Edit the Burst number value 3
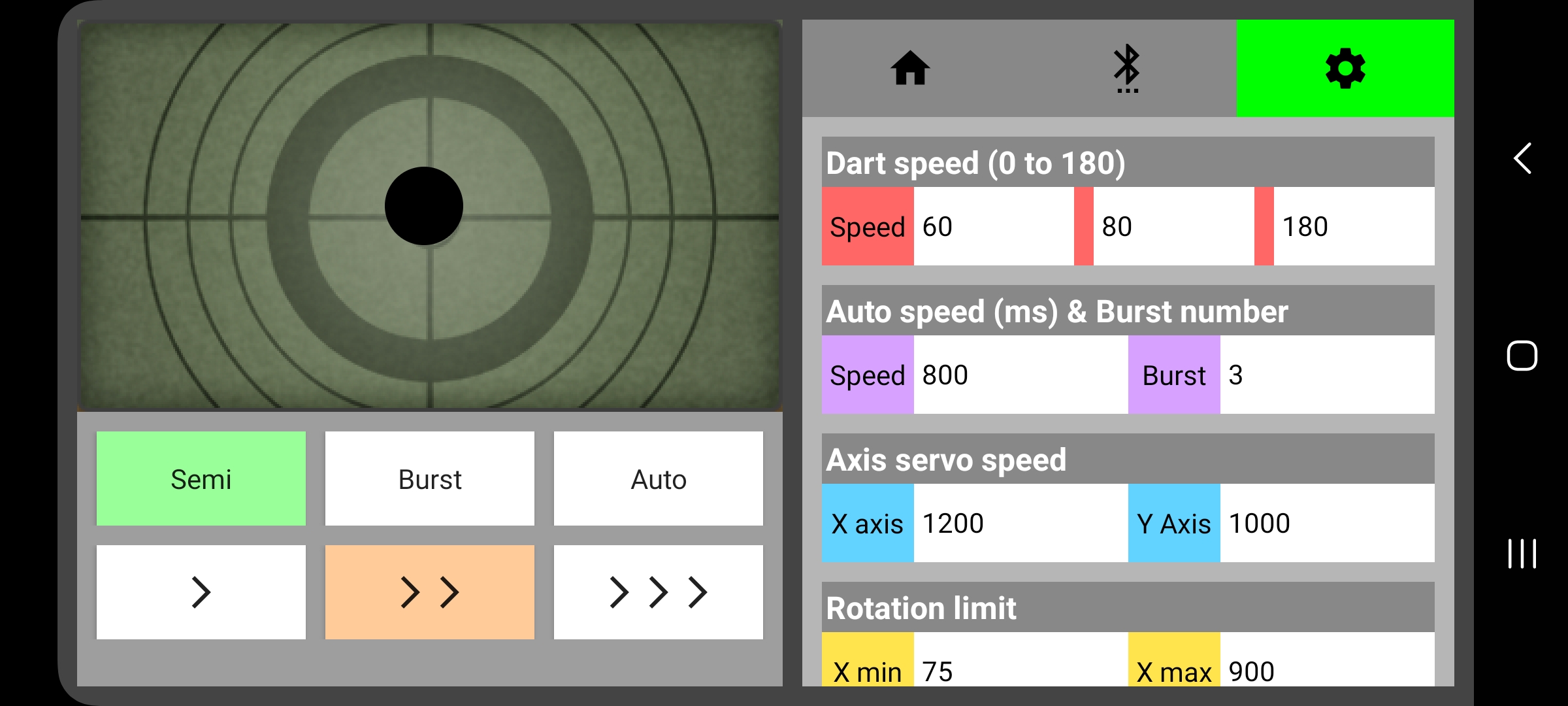The height and width of the screenshot is (706, 1568). point(1326,374)
